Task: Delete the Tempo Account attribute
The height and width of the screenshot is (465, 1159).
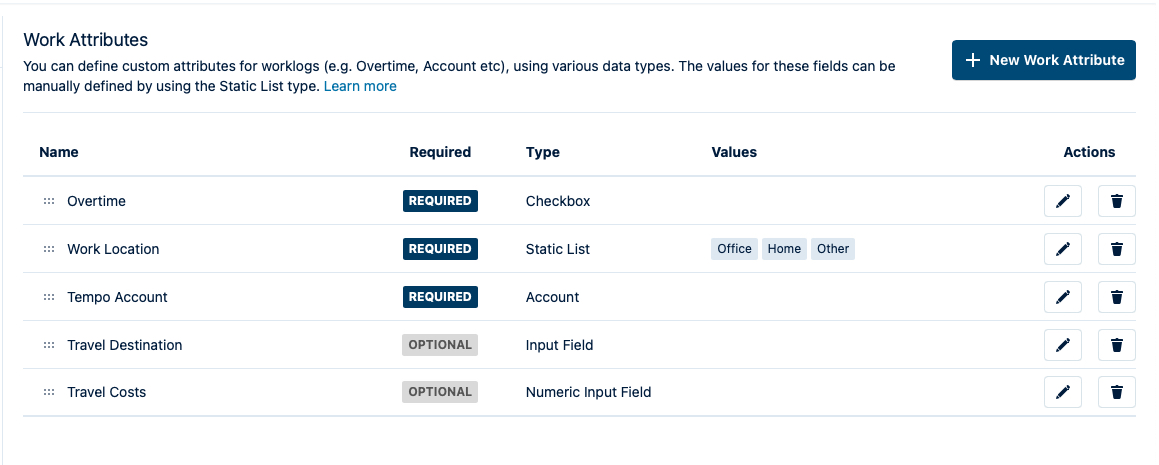Action: pos(1116,297)
